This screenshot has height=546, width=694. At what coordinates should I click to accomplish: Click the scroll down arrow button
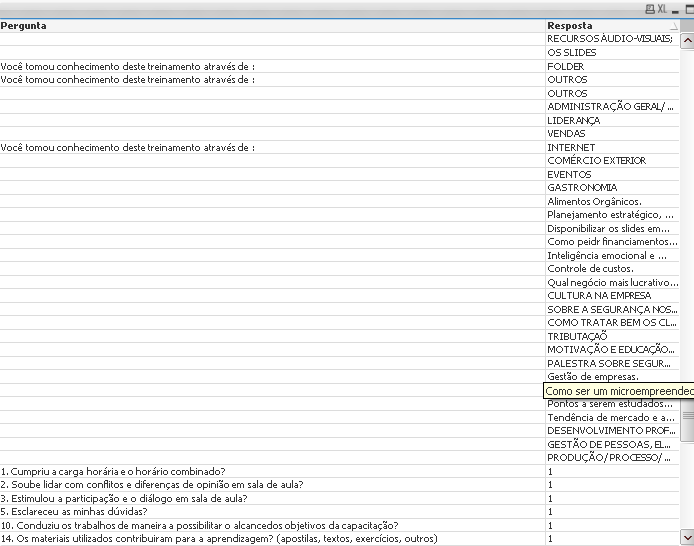[x=687, y=538]
